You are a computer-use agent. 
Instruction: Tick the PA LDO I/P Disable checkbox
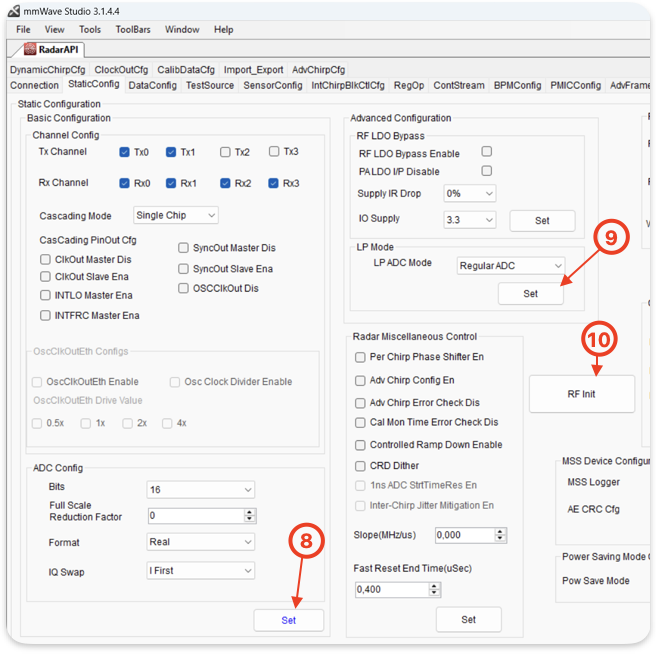coord(487,171)
